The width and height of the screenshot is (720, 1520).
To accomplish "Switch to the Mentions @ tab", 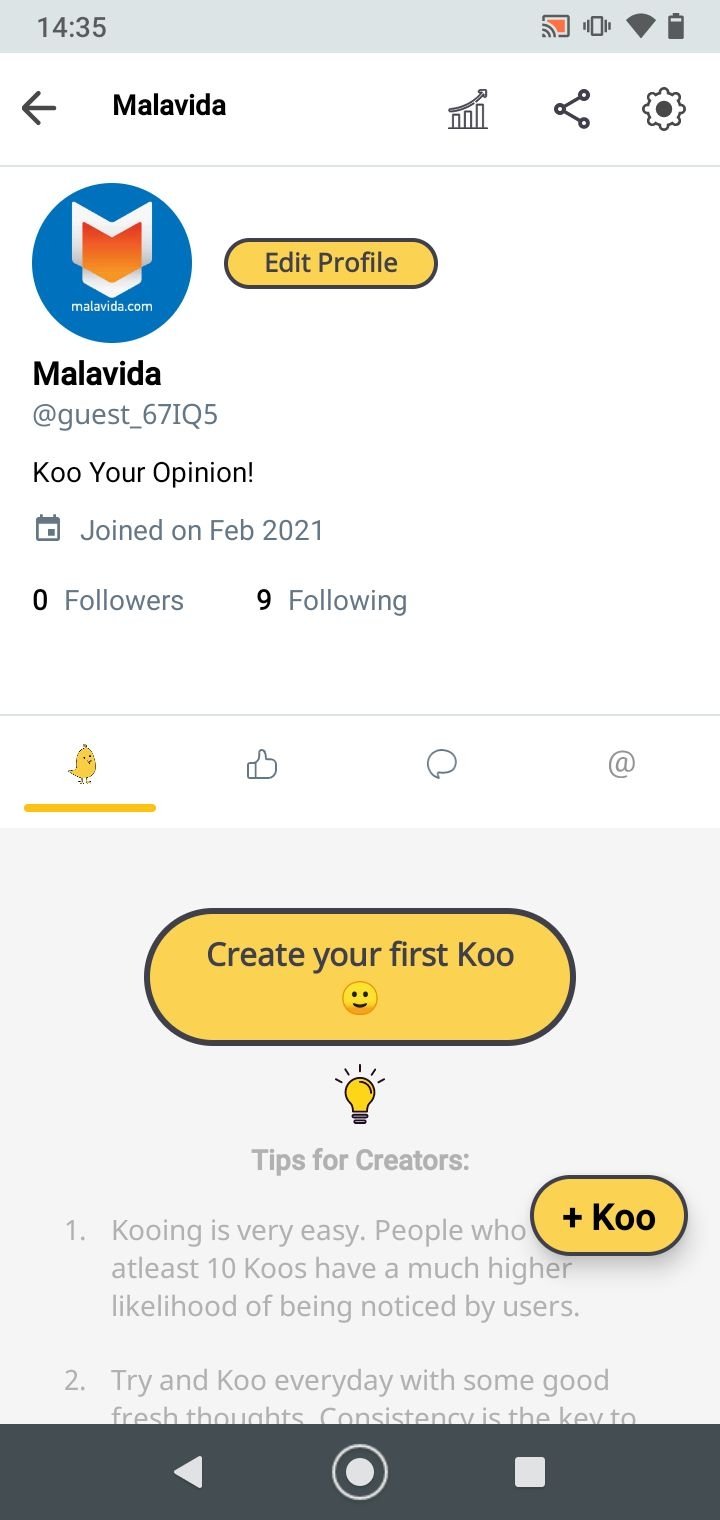I will 621,765.
